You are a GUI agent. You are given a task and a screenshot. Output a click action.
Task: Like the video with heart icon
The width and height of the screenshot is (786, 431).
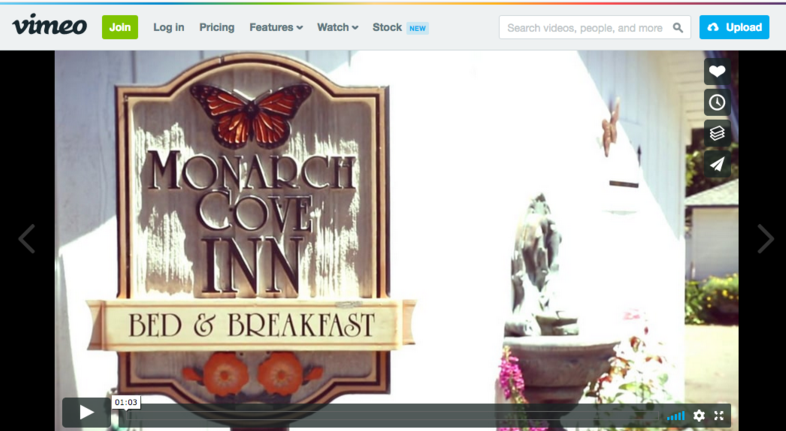(717, 72)
